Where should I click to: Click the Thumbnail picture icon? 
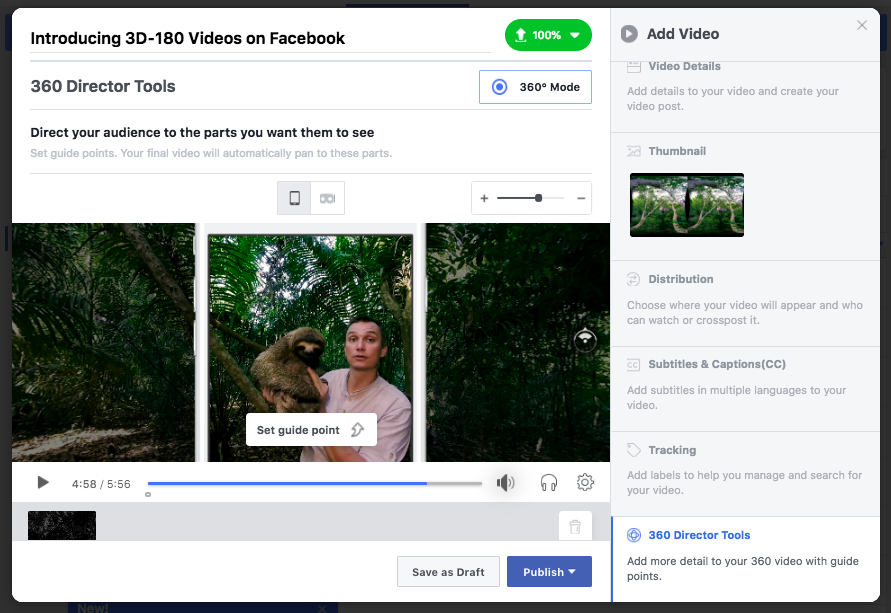point(633,151)
